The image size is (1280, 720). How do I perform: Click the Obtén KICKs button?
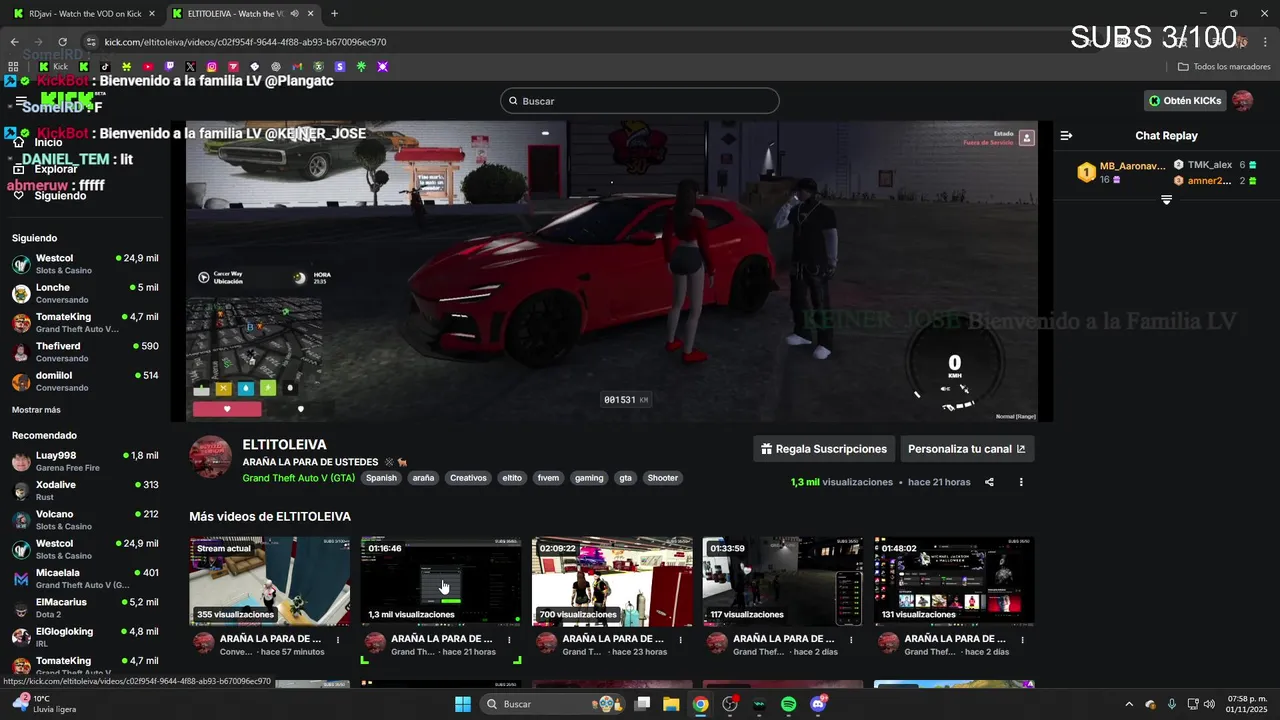tap(1185, 101)
